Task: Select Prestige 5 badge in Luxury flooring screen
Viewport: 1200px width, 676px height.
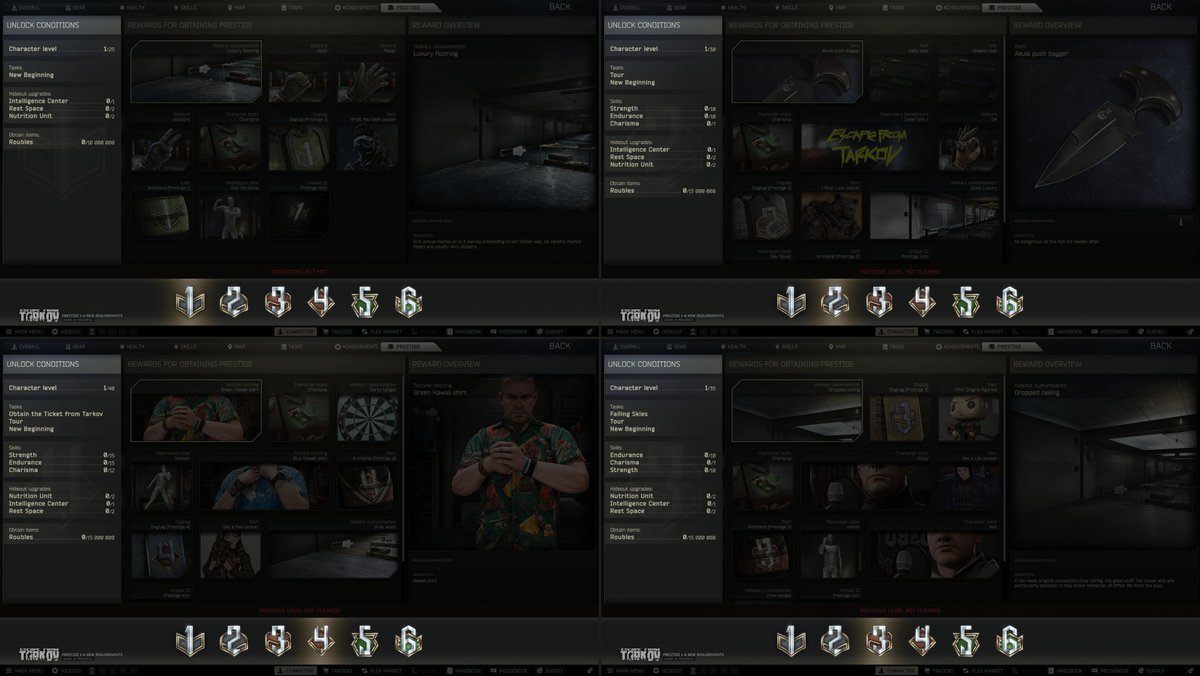Action: (366, 300)
